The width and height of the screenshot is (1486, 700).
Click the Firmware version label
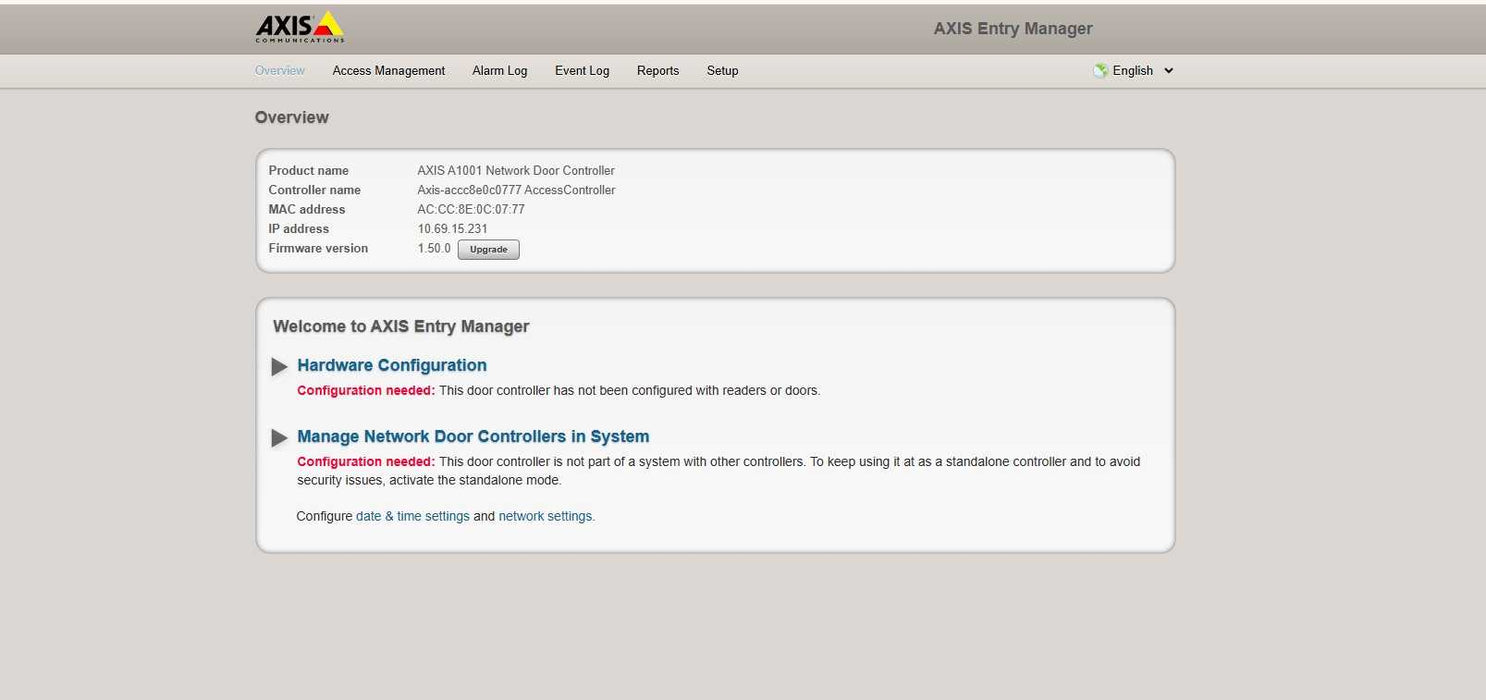click(x=318, y=248)
